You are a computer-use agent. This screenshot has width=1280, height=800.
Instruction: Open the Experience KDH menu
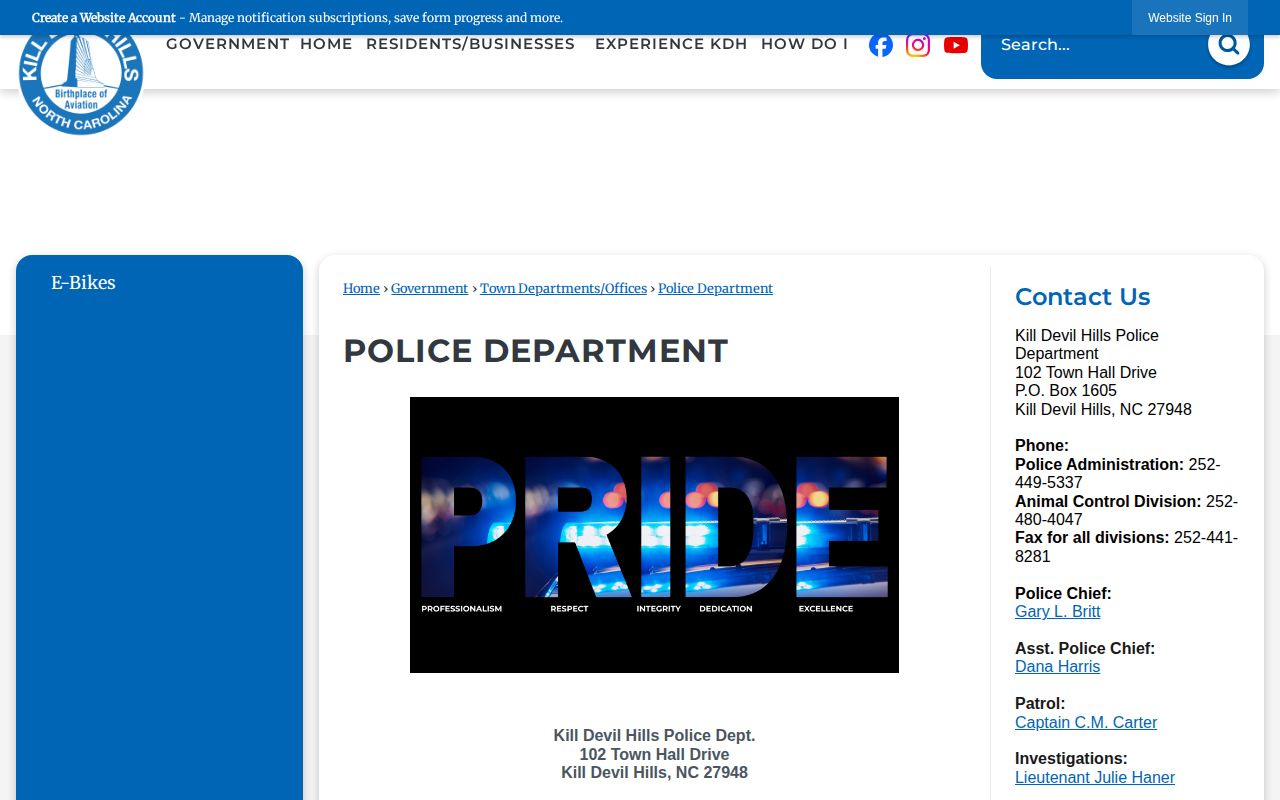(671, 44)
